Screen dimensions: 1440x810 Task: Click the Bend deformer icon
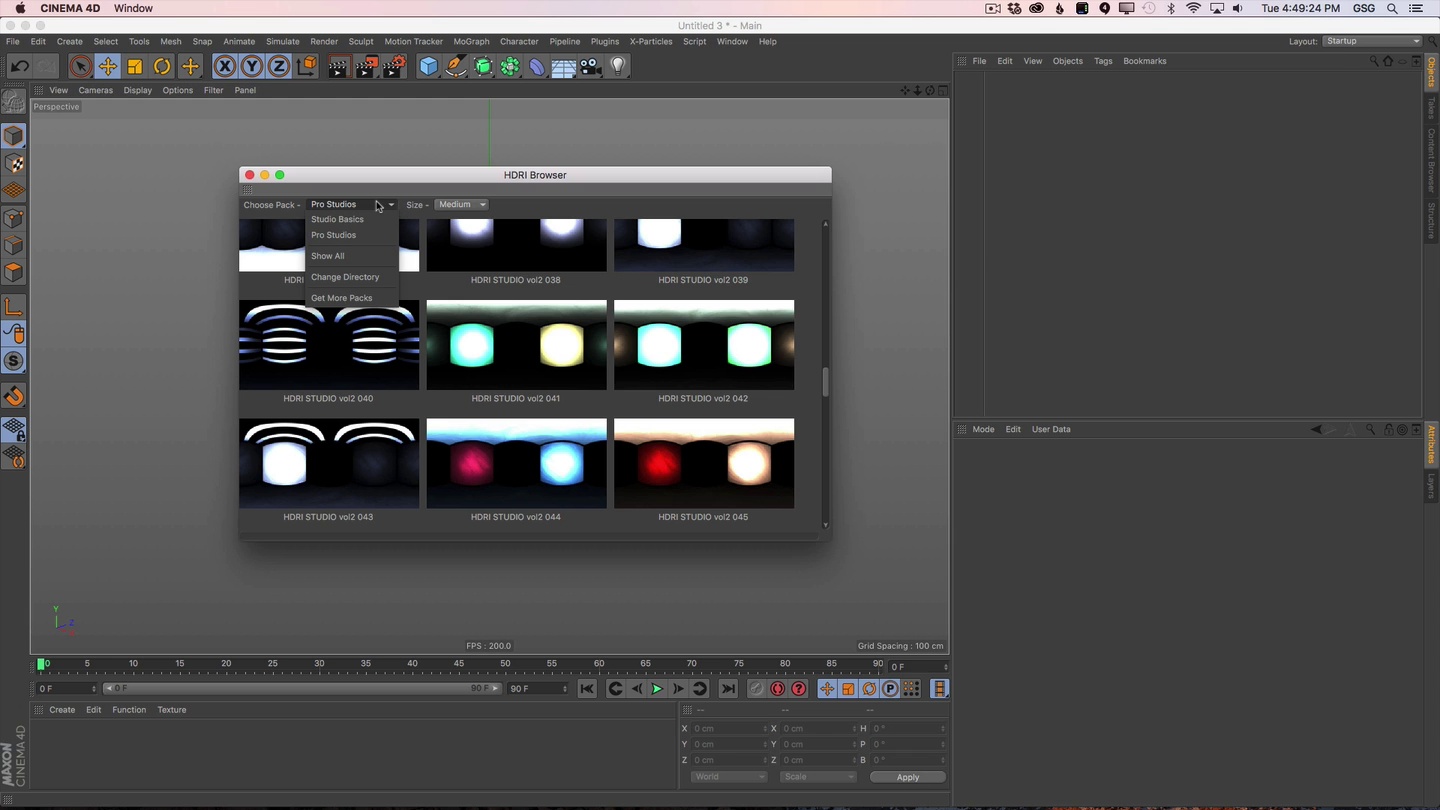click(x=537, y=66)
